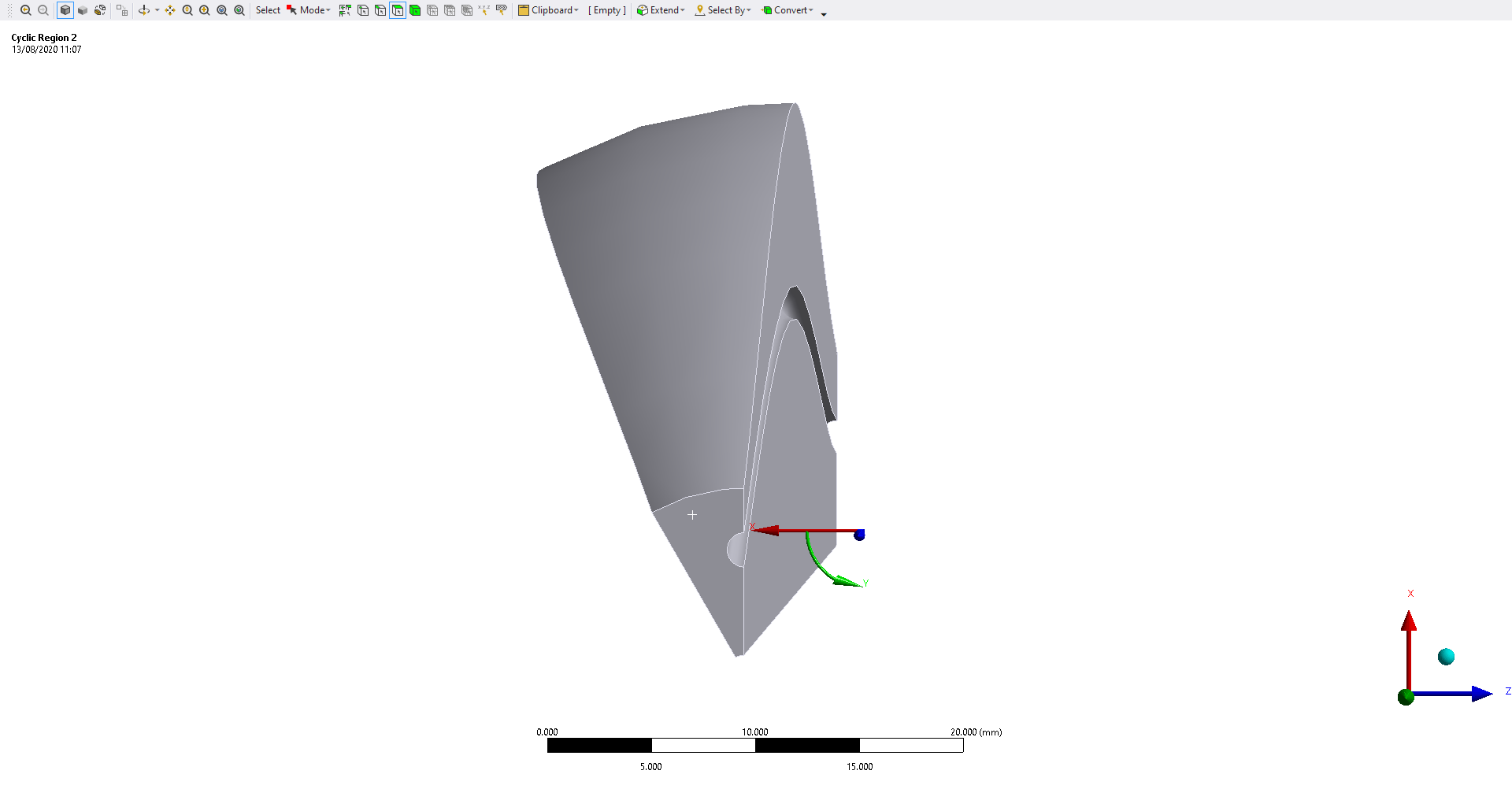
Task: Click the blue Z axis of triad
Action: [x=1453, y=694]
